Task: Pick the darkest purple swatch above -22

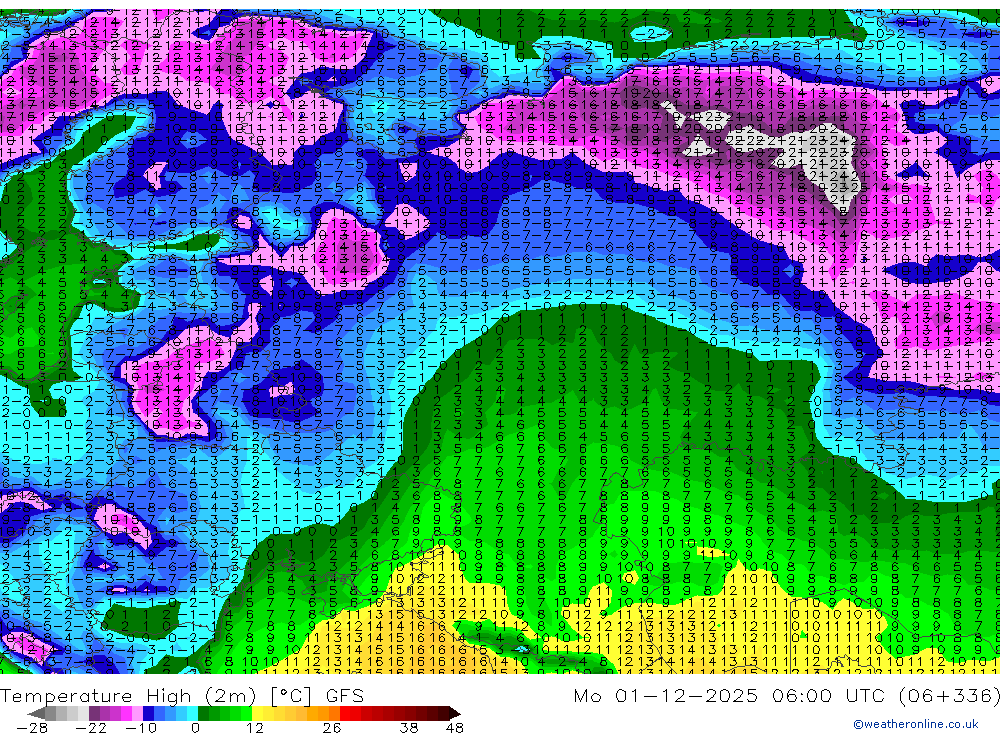Action: (94, 714)
